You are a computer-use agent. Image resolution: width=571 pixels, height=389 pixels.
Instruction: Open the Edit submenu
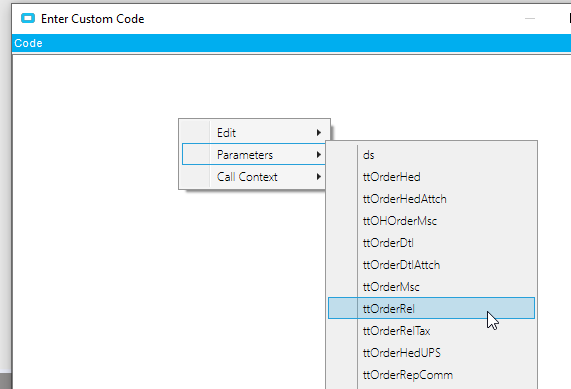tap(254, 133)
